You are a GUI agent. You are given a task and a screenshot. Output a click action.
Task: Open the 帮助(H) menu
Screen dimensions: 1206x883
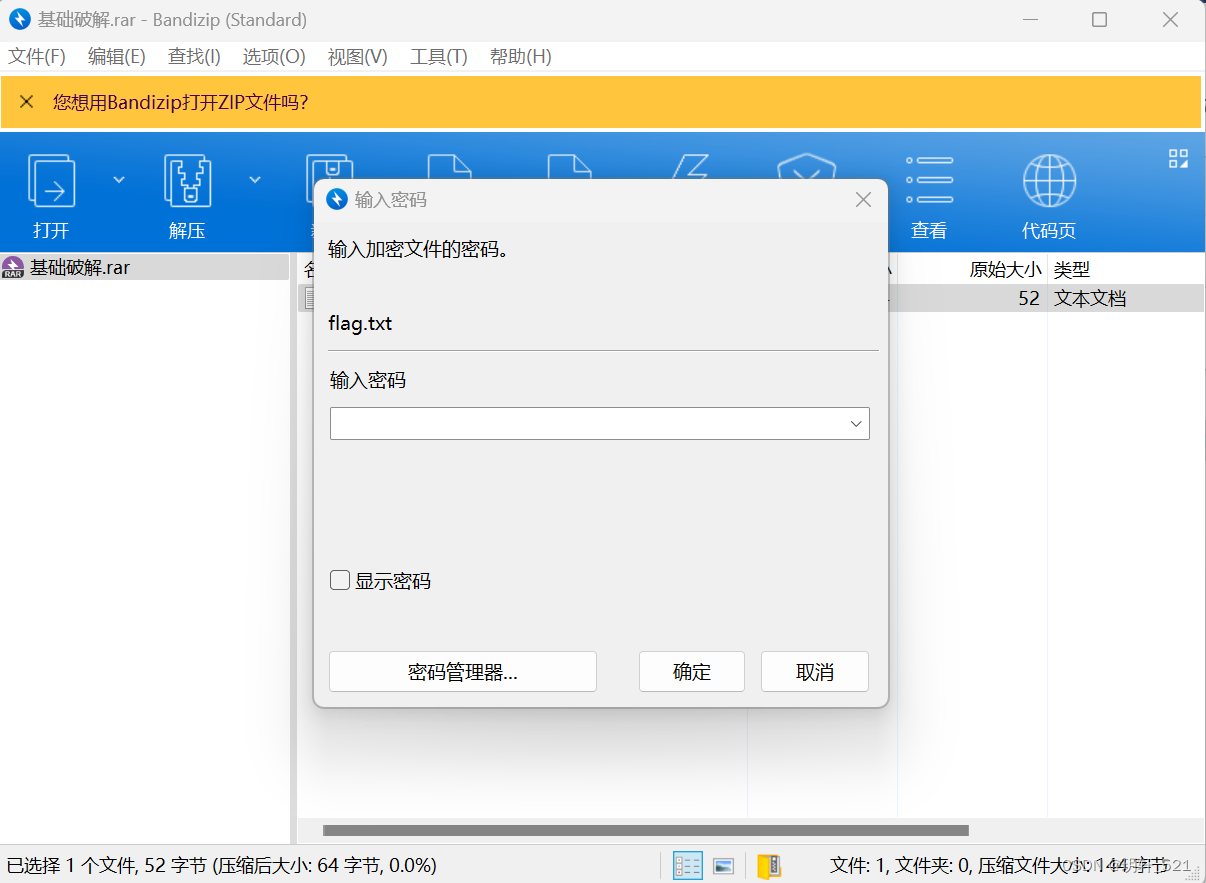pos(520,57)
